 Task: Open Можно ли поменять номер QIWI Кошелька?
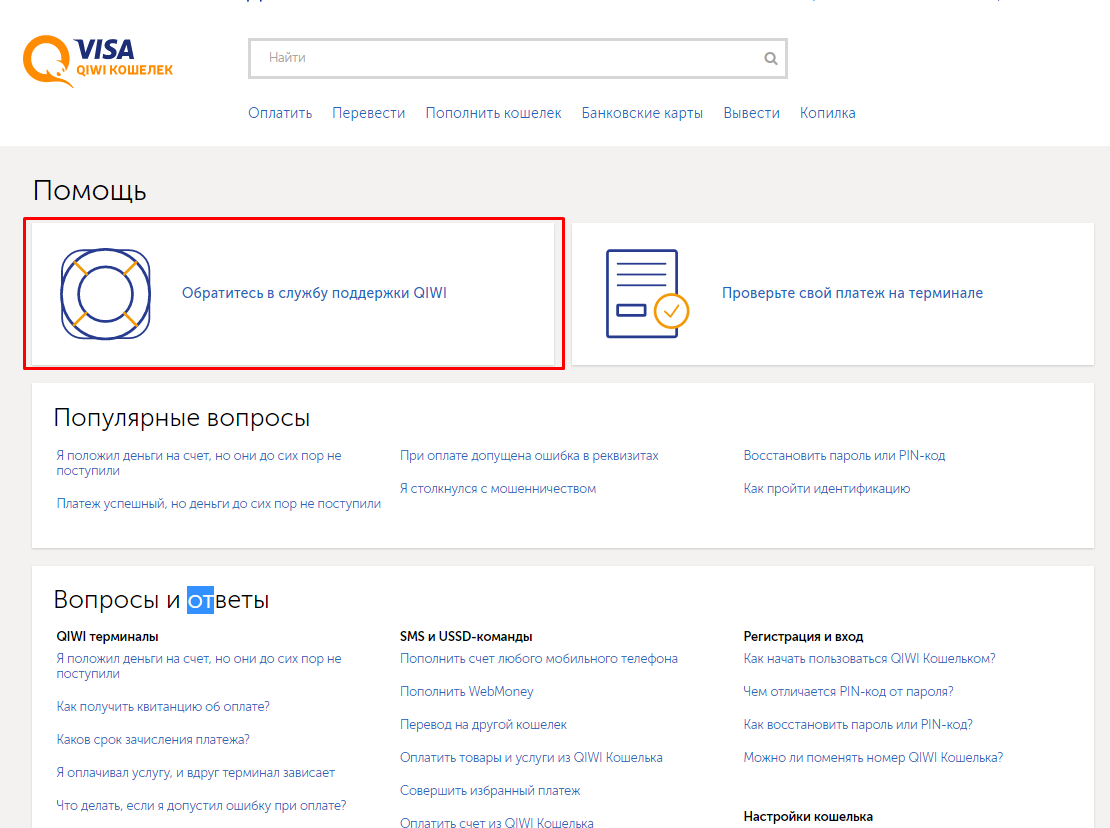873,757
